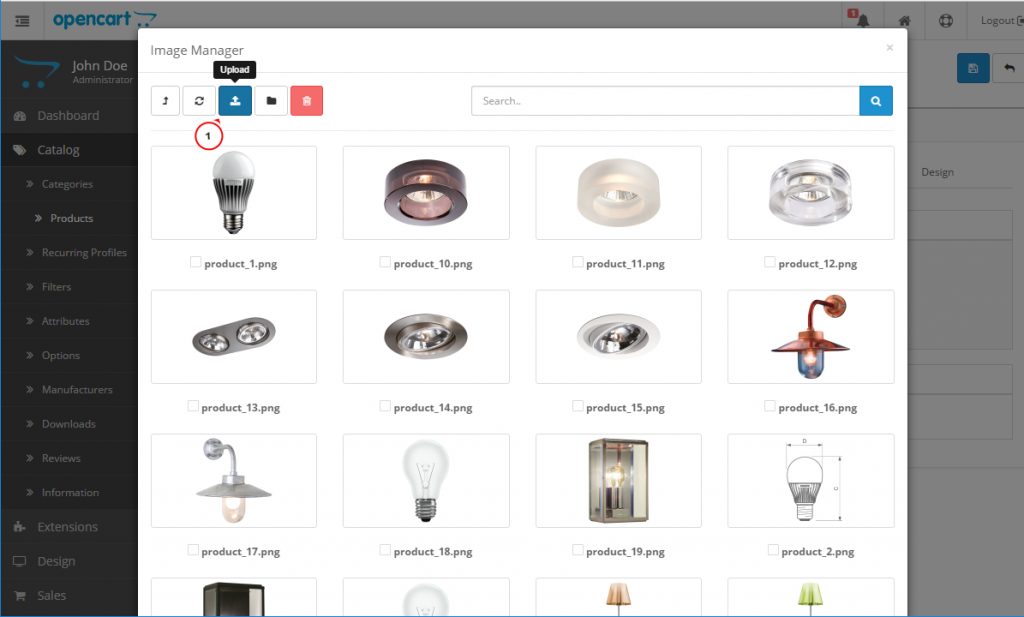Click the chevron beside Options

tap(29, 355)
